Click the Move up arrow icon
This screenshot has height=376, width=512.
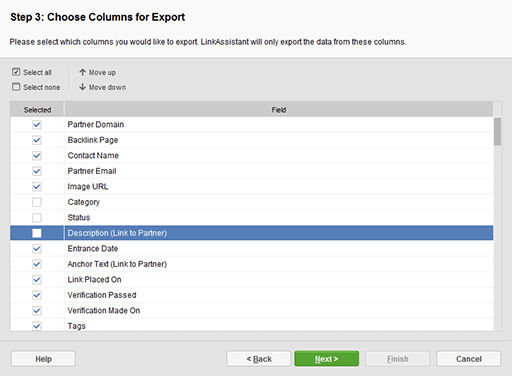click(x=82, y=72)
